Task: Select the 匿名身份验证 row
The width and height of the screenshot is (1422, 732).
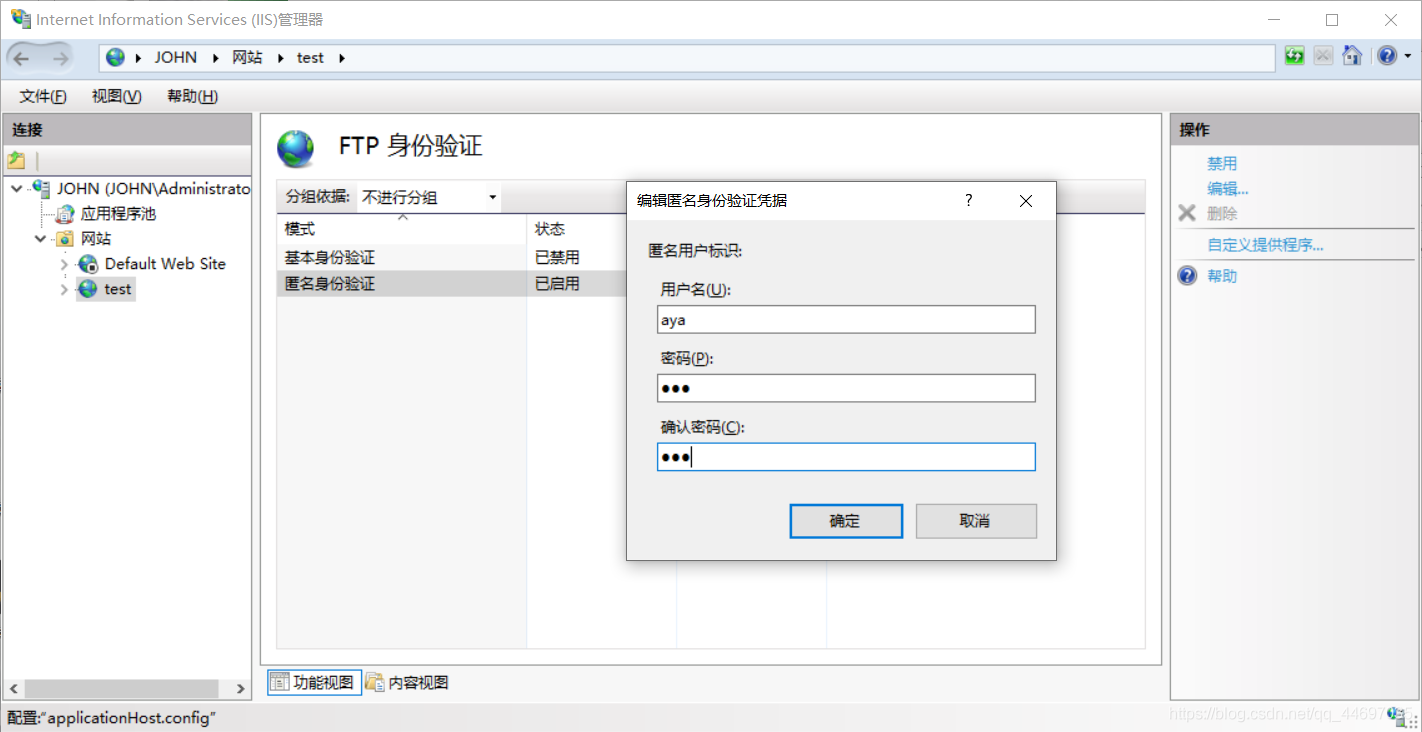Action: [450, 283]
